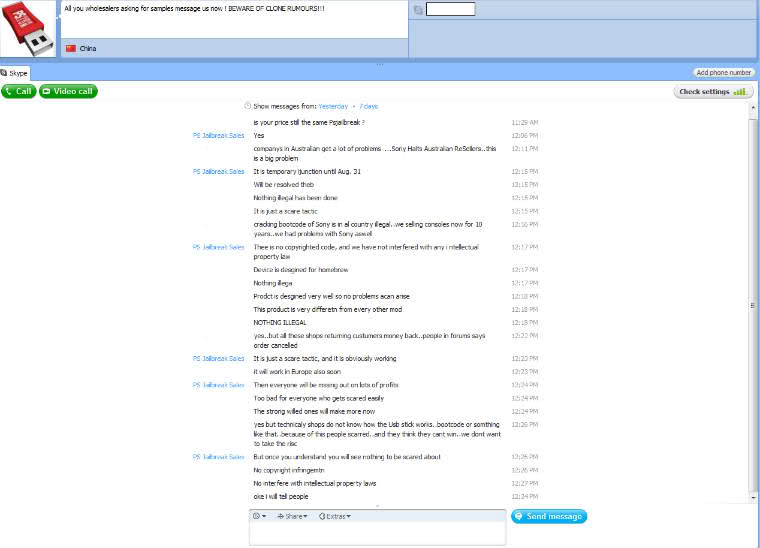
Task: Start a Video call with this contact
Action: pyautogui.click(x=68, y=91)
